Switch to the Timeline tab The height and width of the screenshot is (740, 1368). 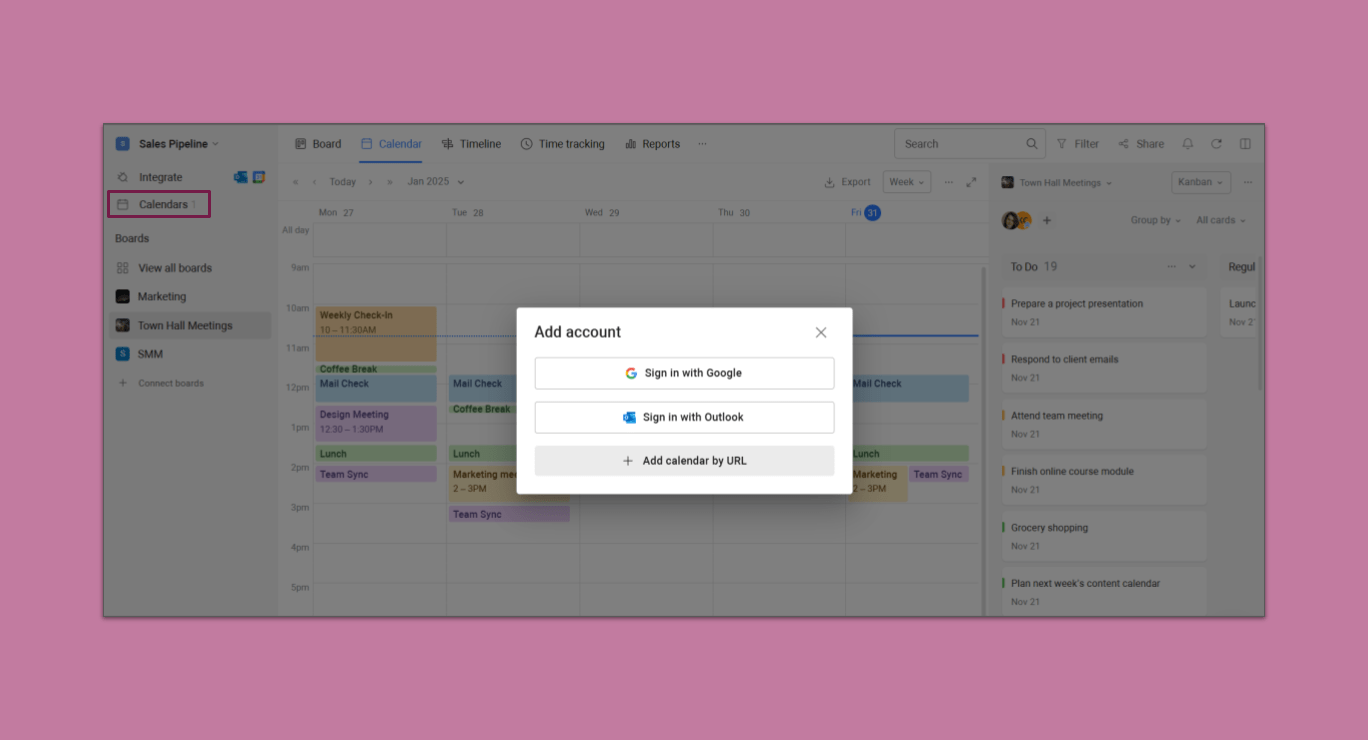pyautogui.click(x=471, y=144)
